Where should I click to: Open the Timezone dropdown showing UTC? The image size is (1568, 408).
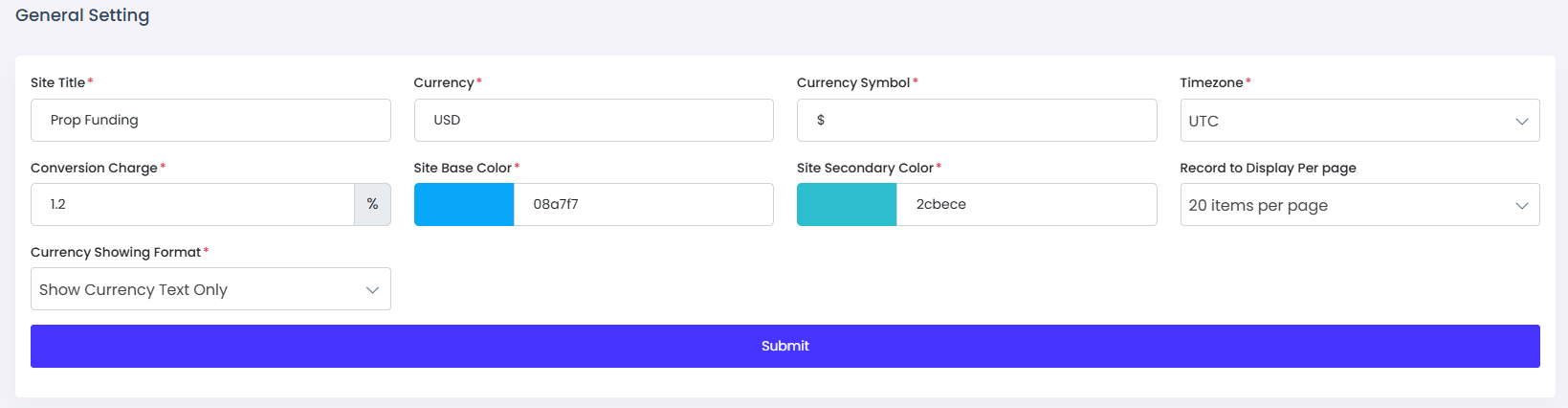pyautogui.click(x=1358, y=121)
